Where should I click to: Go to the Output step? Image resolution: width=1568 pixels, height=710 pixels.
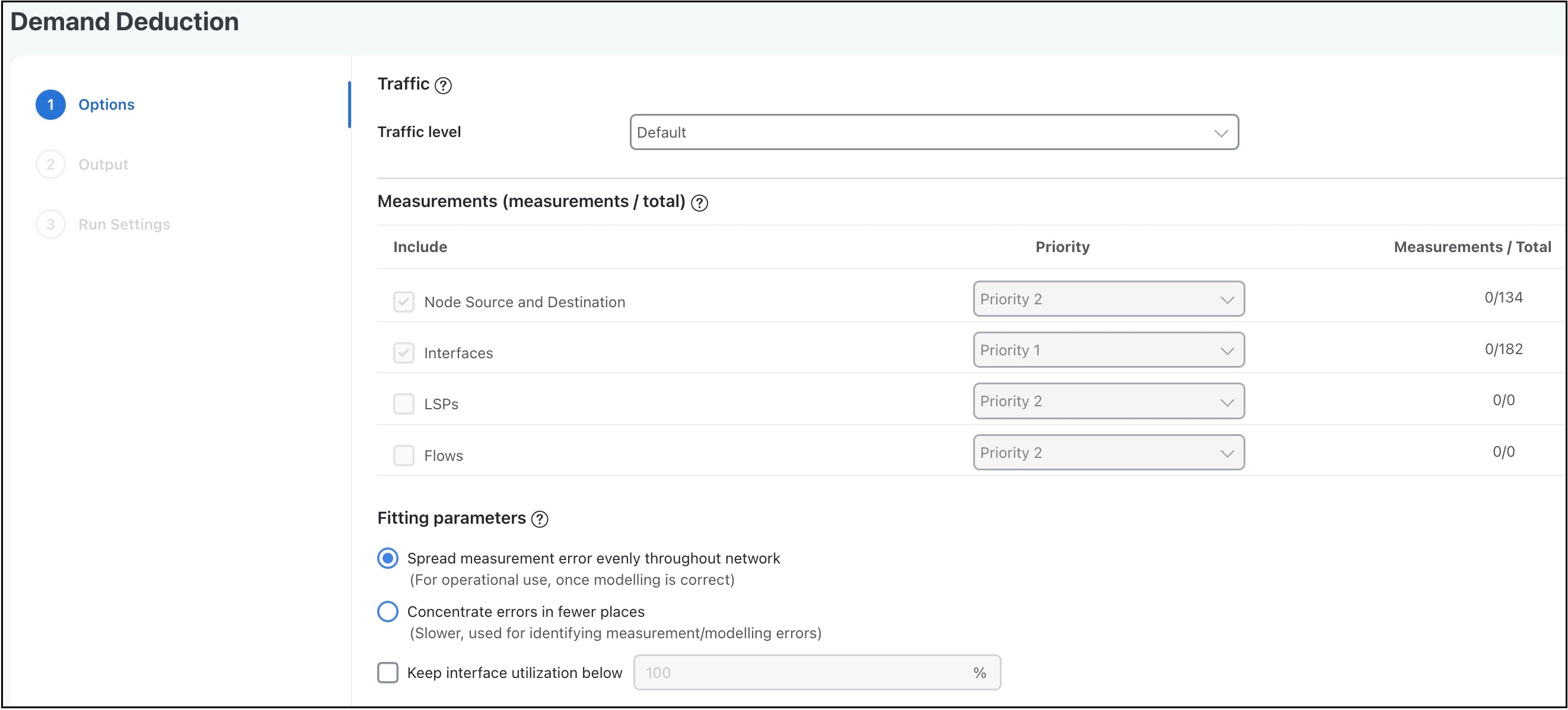tap(103, 164)
